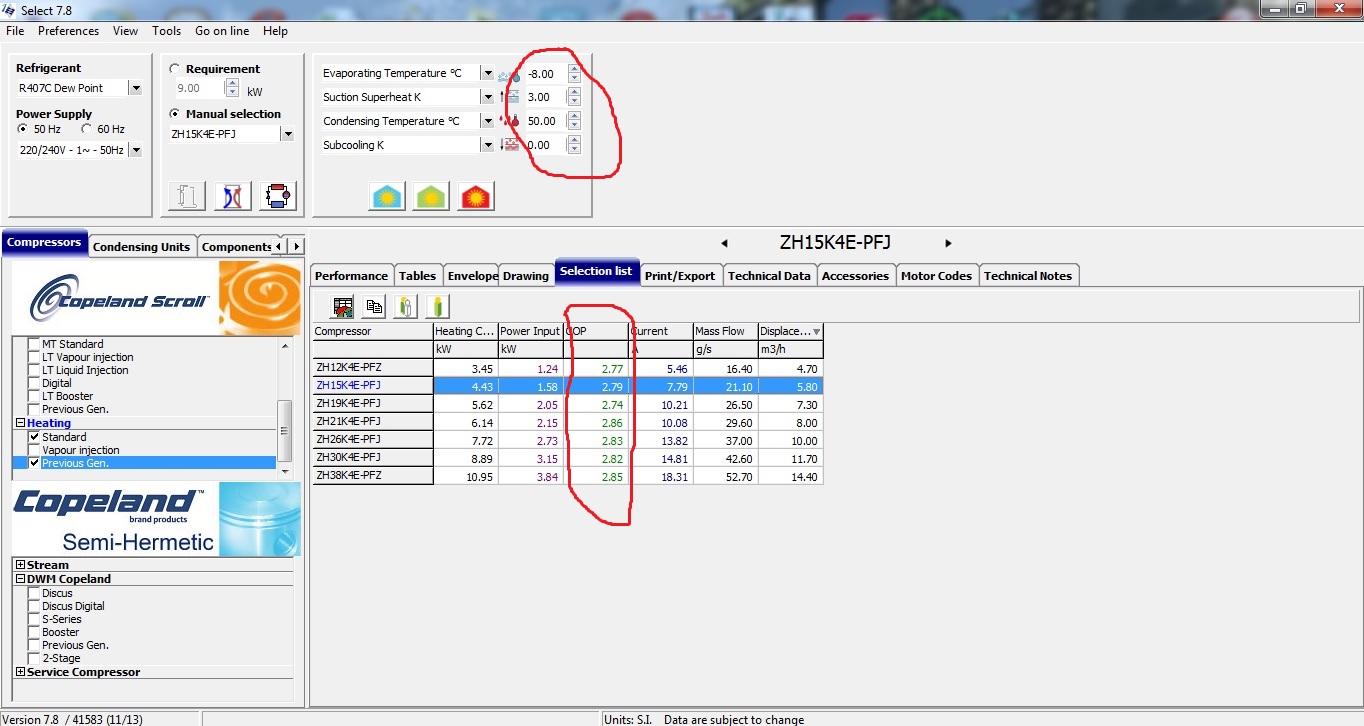This screenshot has width=1364, height=726.
Task: Collapse the Heating tree group
Action: click(x=21, y=423)
